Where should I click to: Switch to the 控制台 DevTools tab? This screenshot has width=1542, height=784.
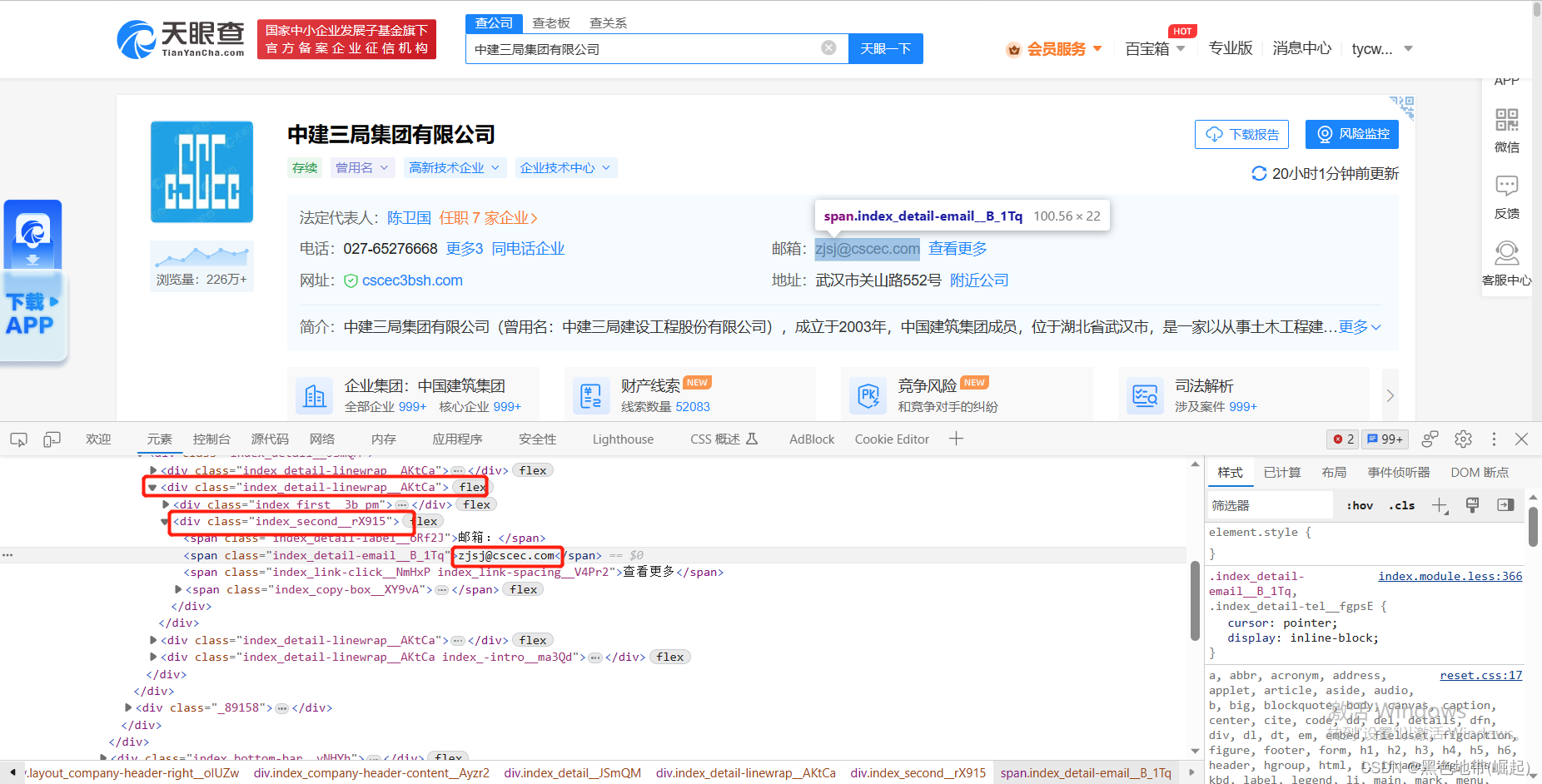tap(211, 439)
